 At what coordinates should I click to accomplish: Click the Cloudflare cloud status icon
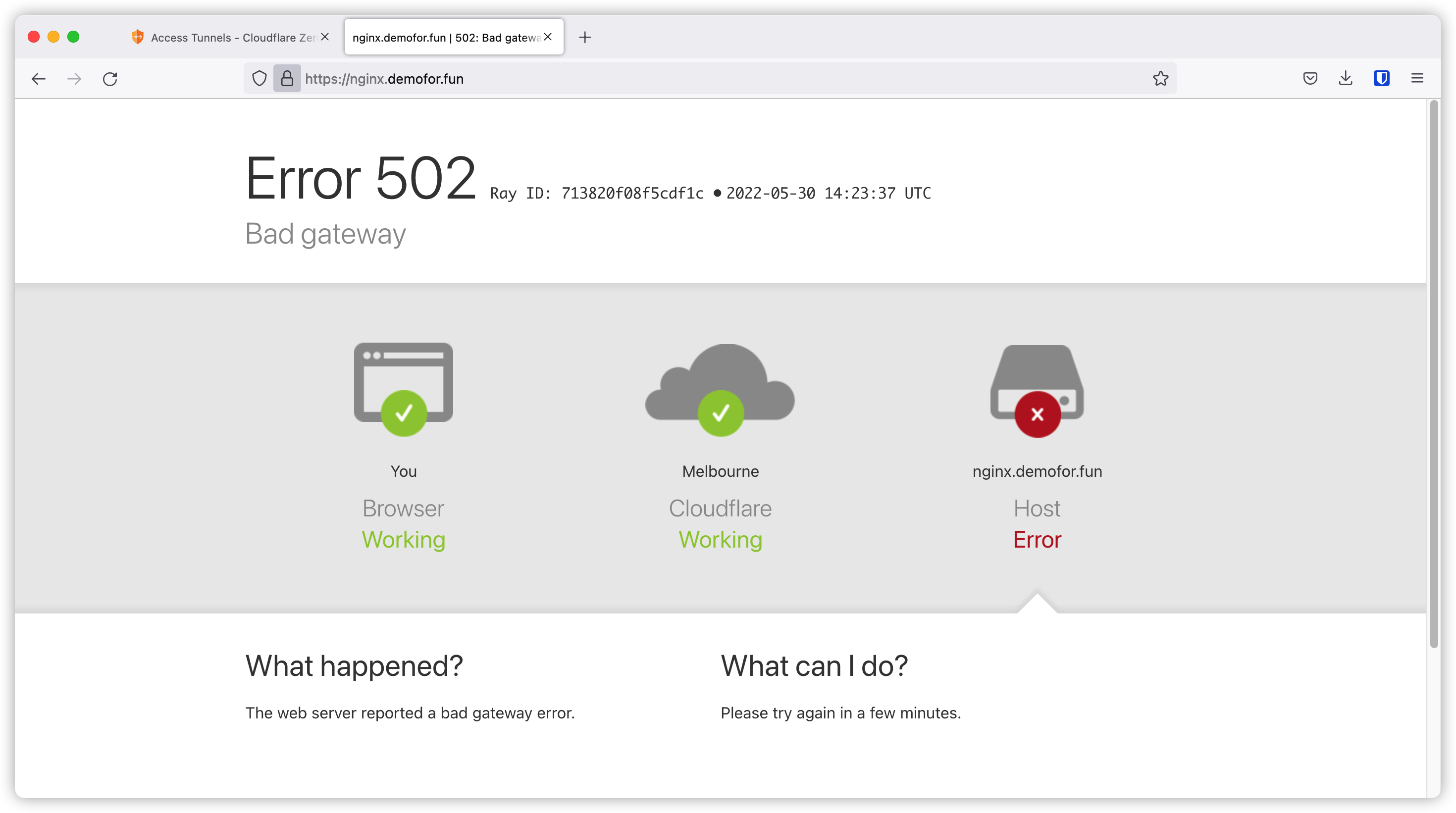click(x=720, y=390)
